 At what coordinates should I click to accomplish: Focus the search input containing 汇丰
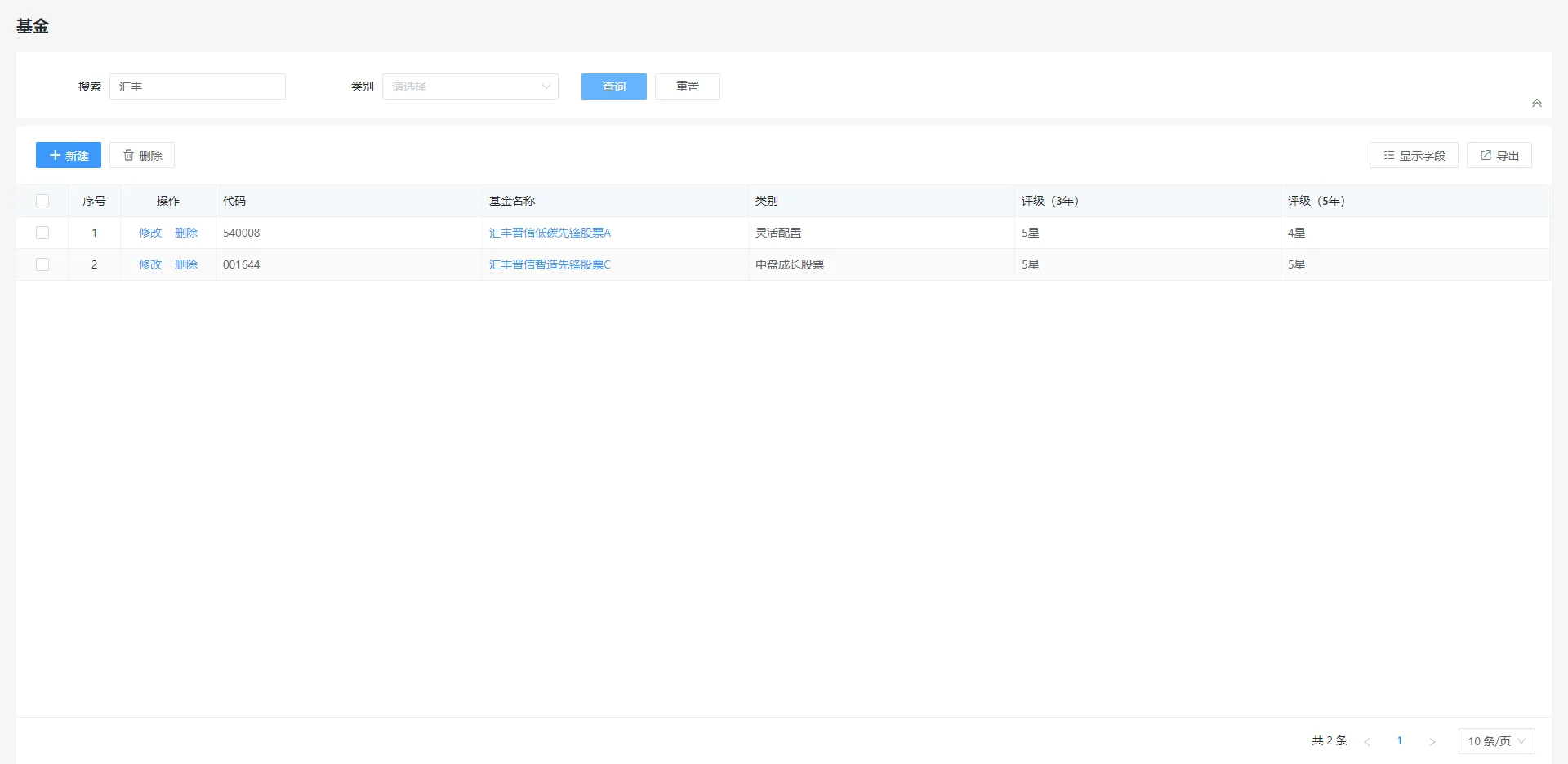click(198, 87)
